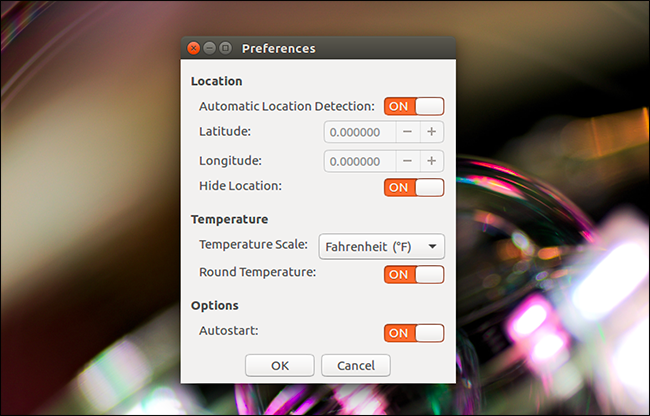Toggle the Hide Location switch
650x416 pixels.
414,187
